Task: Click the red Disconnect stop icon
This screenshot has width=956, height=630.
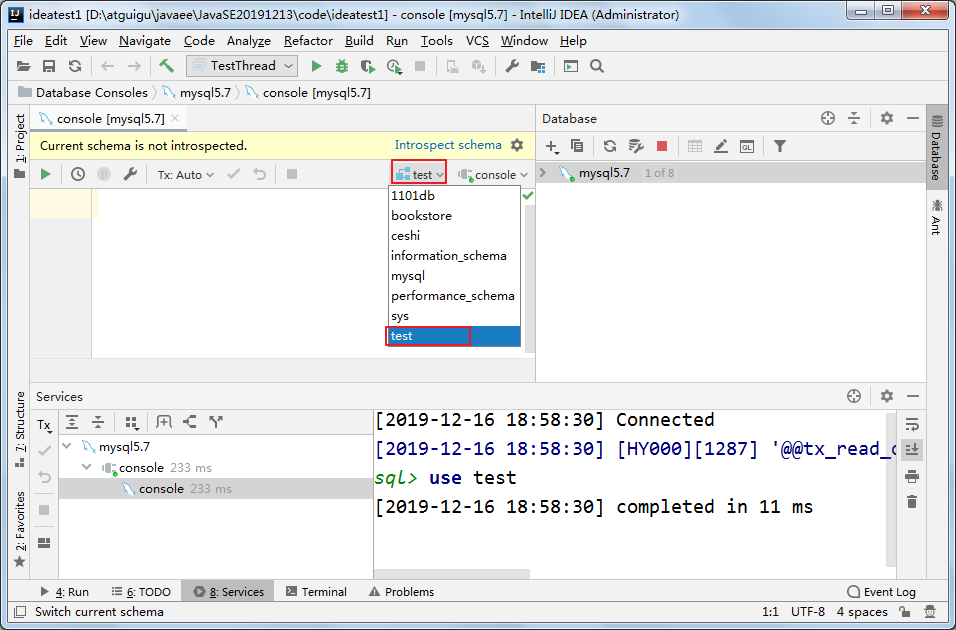Action: (662, 146)
